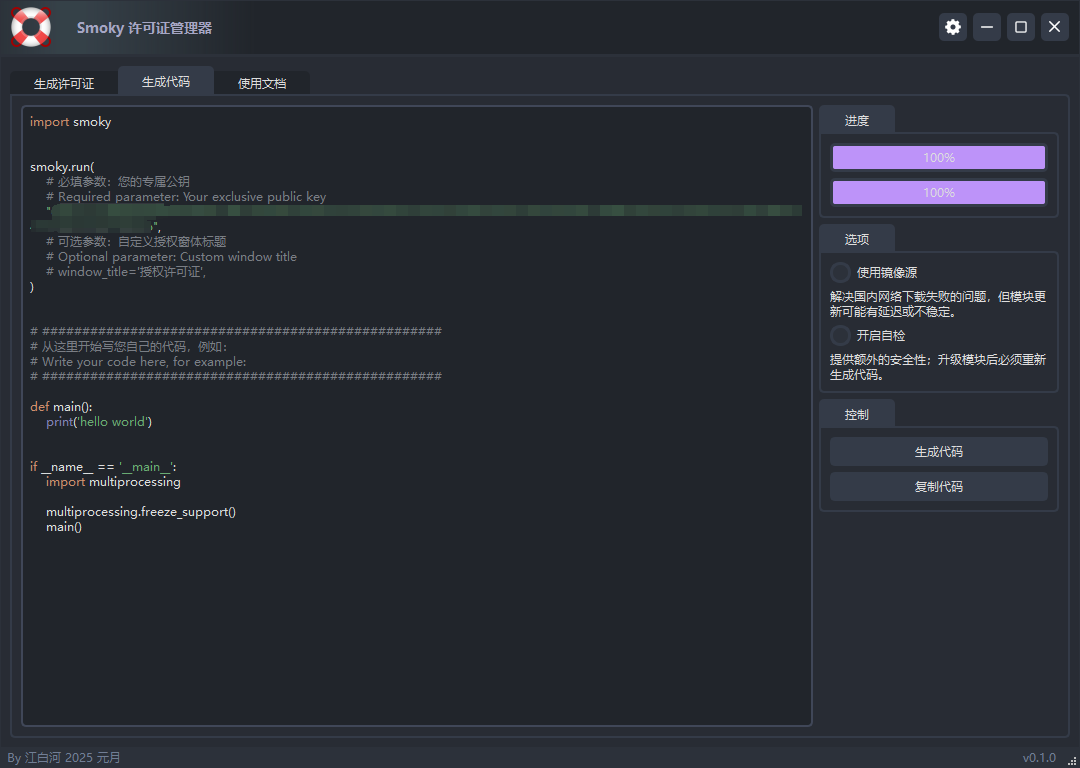Click the lifebuoy app logo
The height and width of the screenshot is (768, 1080).
point(31,27)
